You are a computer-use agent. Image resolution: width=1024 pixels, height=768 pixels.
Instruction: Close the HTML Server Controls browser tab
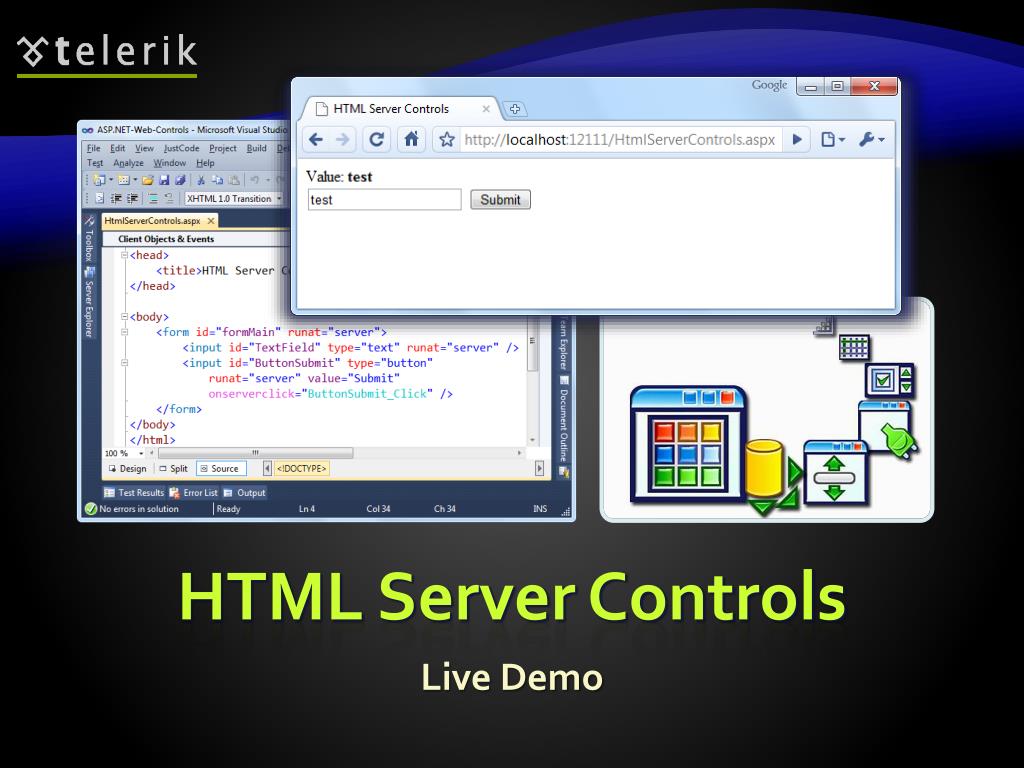(x=486, y=109)
